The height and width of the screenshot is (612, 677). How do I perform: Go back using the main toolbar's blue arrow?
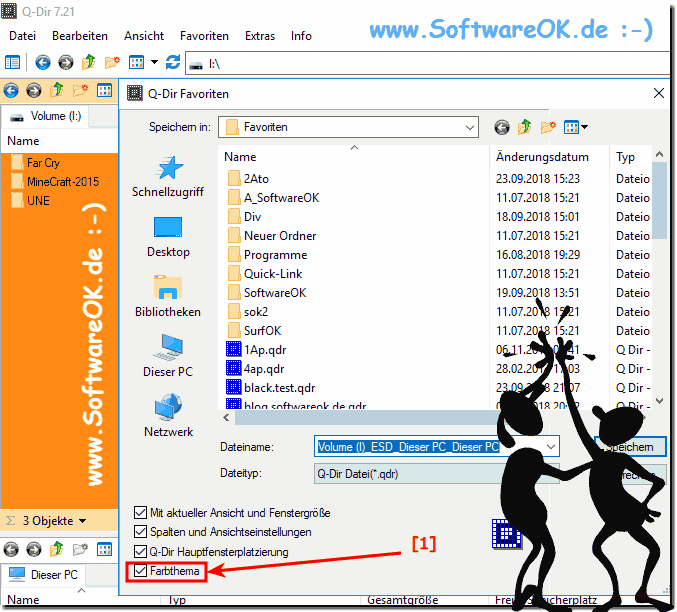[x=42, y=63]
